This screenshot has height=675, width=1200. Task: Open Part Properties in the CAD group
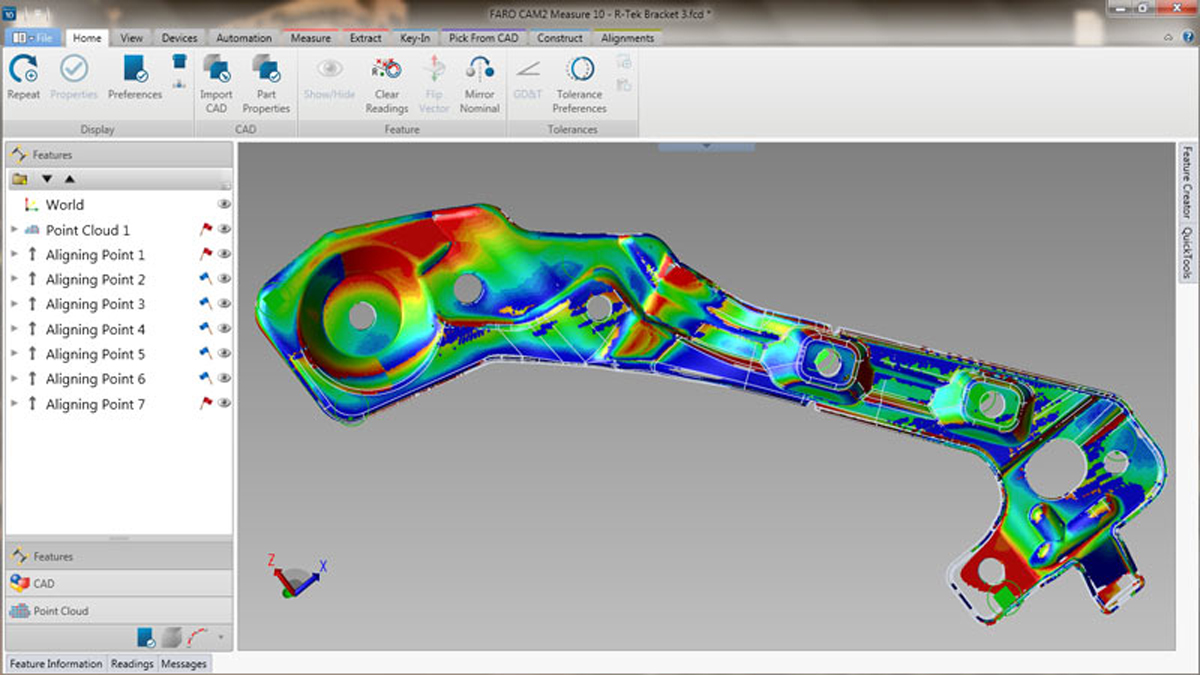click(266, 72)
